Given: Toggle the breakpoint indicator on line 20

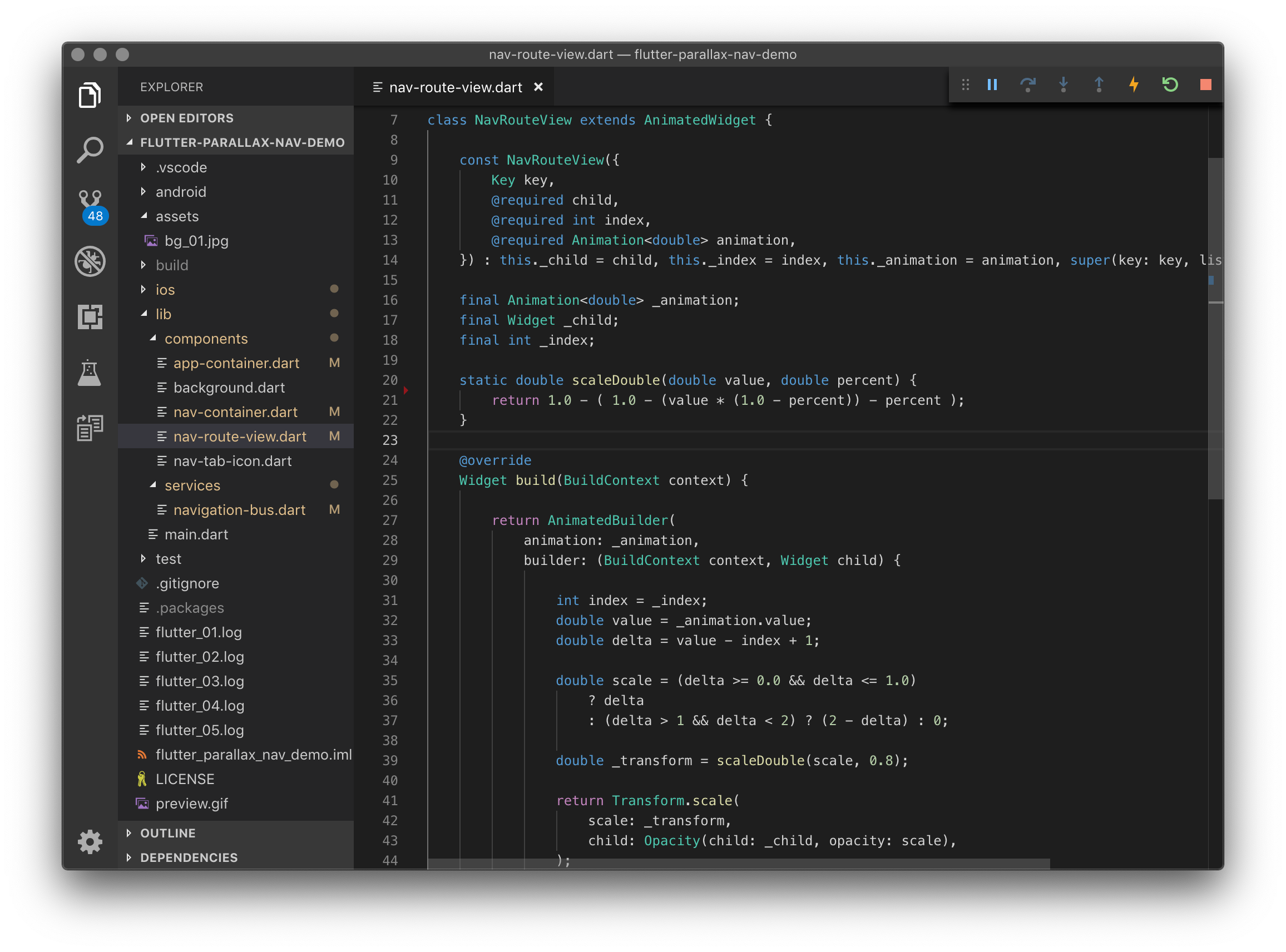Looking at the screenshot, I should 408,390.
